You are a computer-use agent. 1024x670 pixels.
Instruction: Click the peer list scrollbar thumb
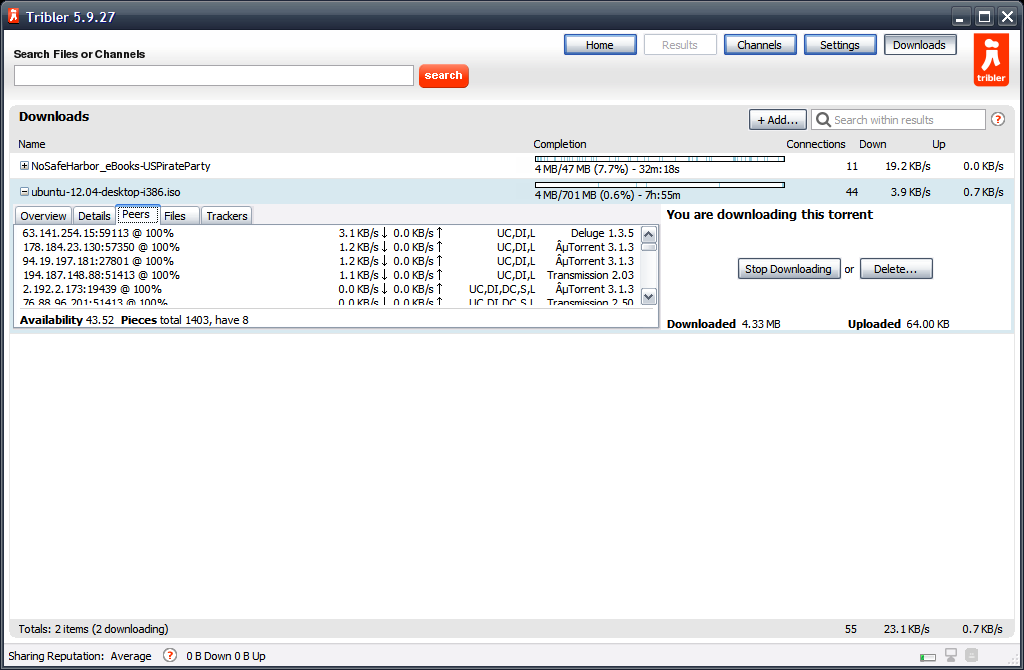[648, 247]
